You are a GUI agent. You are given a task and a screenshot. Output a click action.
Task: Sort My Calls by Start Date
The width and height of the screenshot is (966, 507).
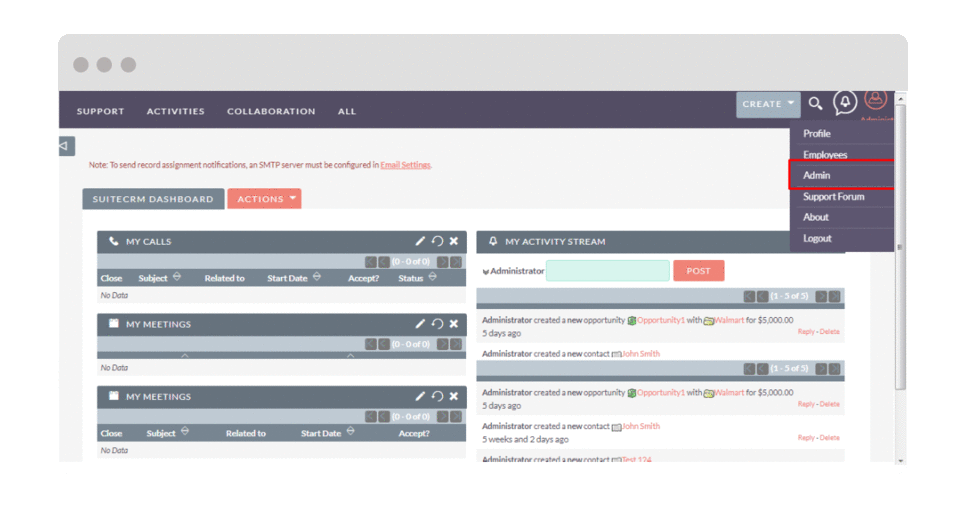pyautogui.click(x=317, y=278)
